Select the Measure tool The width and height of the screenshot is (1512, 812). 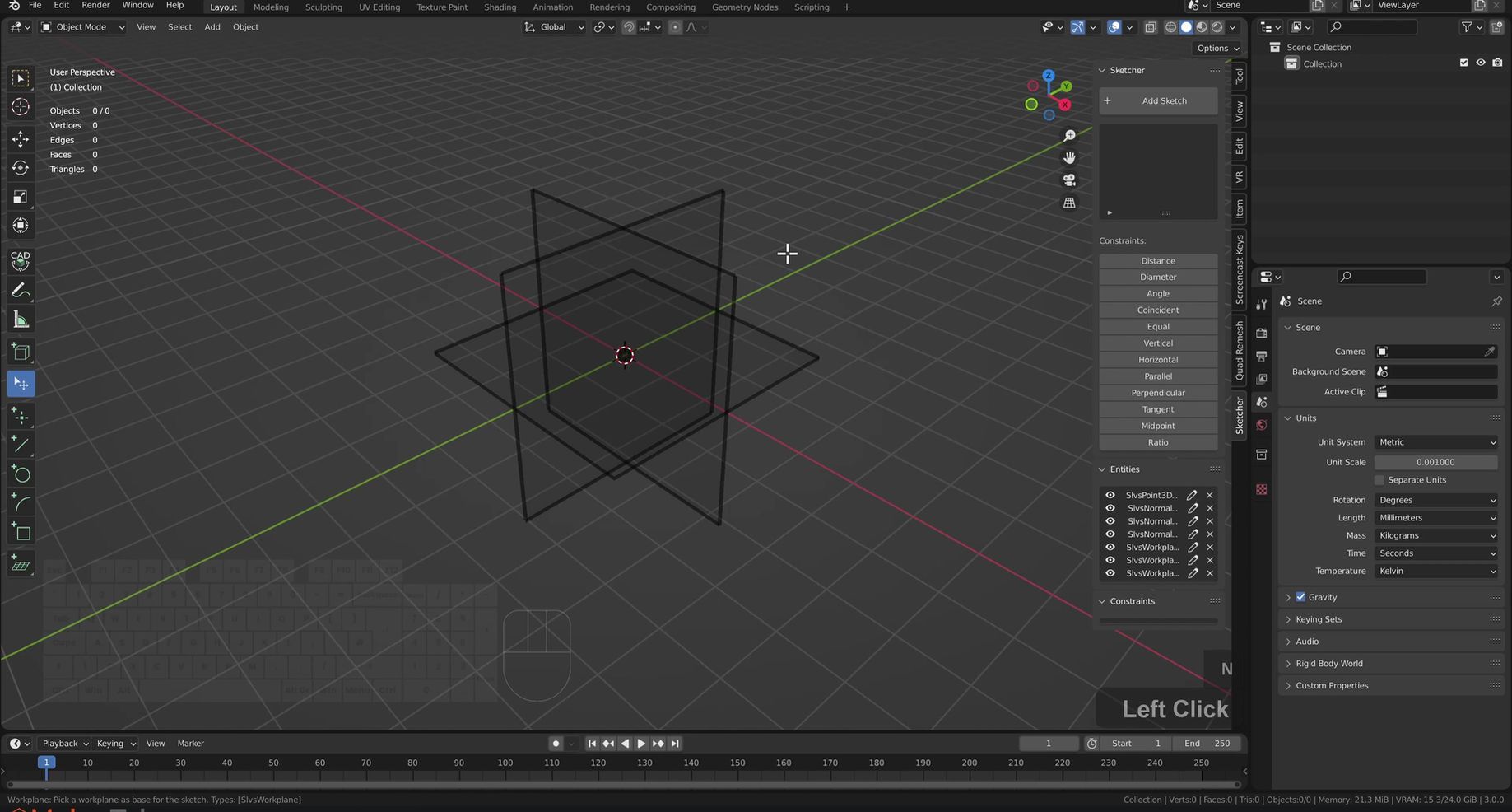click(x=21, y=320)
